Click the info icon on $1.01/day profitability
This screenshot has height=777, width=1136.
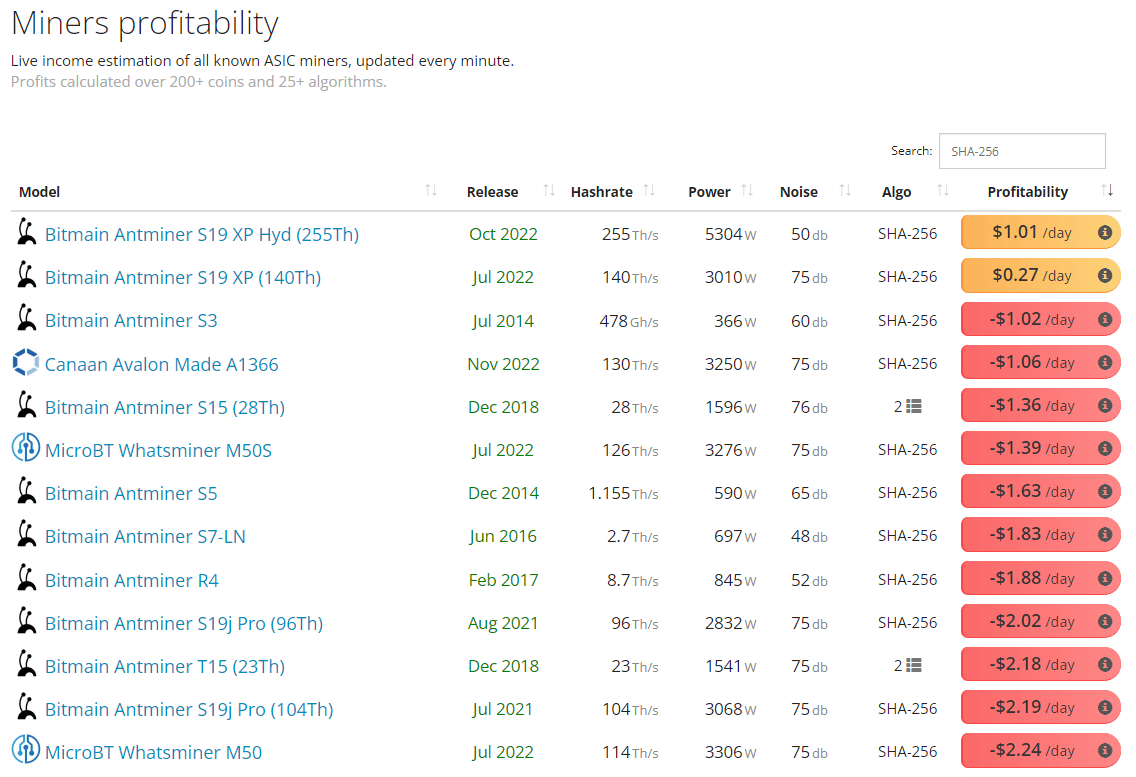[x=1105, y=233]
